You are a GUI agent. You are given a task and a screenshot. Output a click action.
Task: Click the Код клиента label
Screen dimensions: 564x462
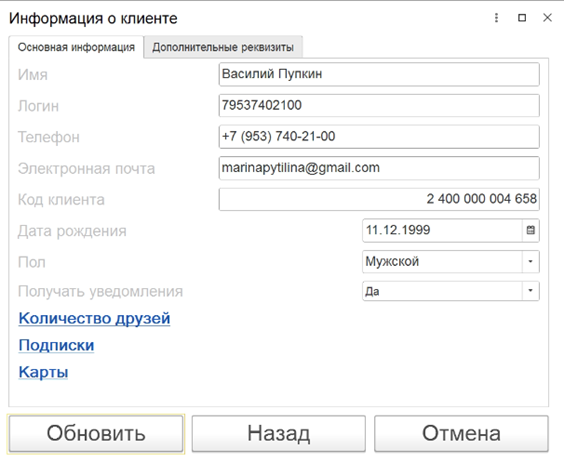point(61,200)
